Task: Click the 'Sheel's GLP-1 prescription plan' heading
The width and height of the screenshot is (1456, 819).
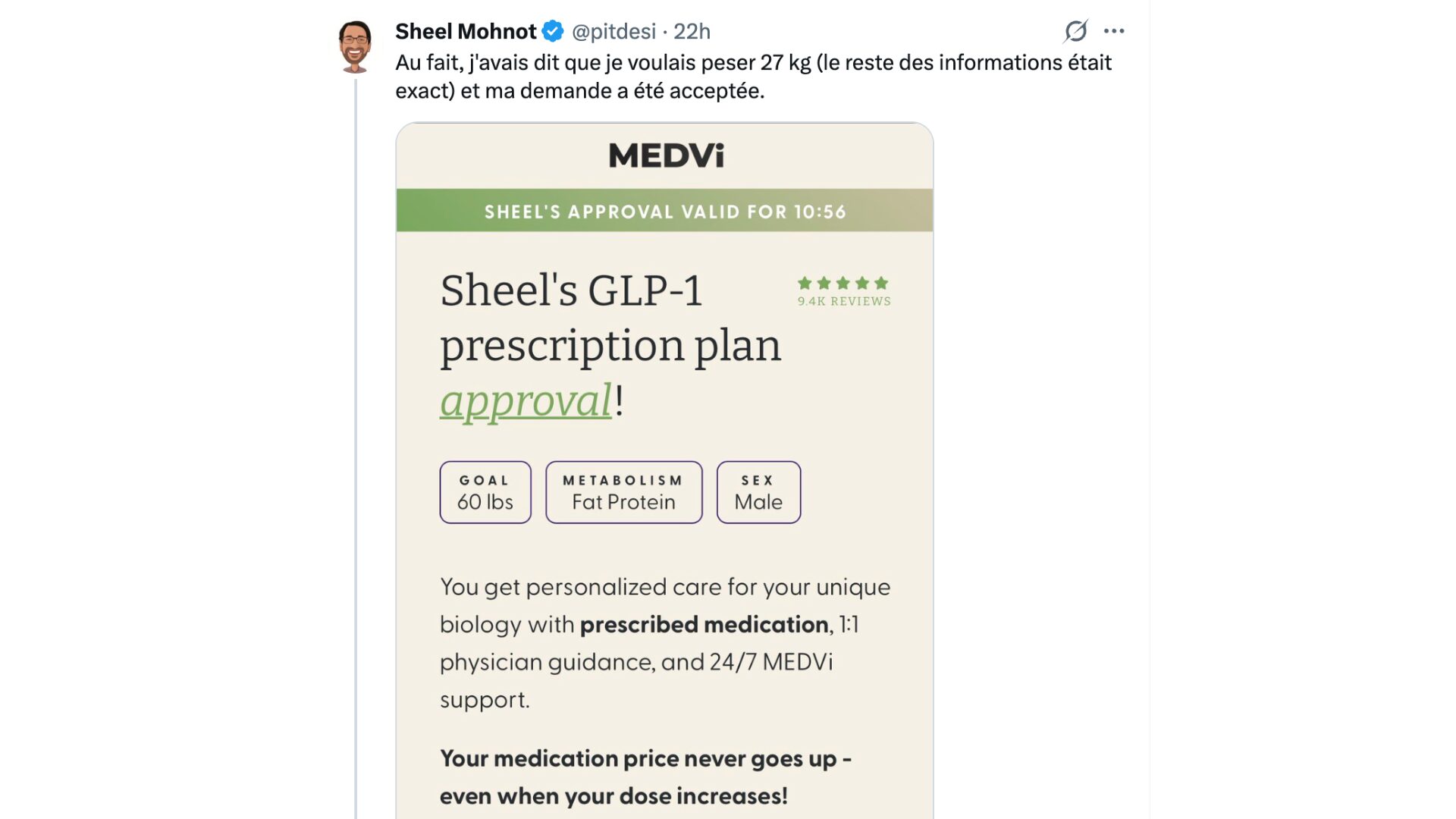Action: tap(610, 318)
